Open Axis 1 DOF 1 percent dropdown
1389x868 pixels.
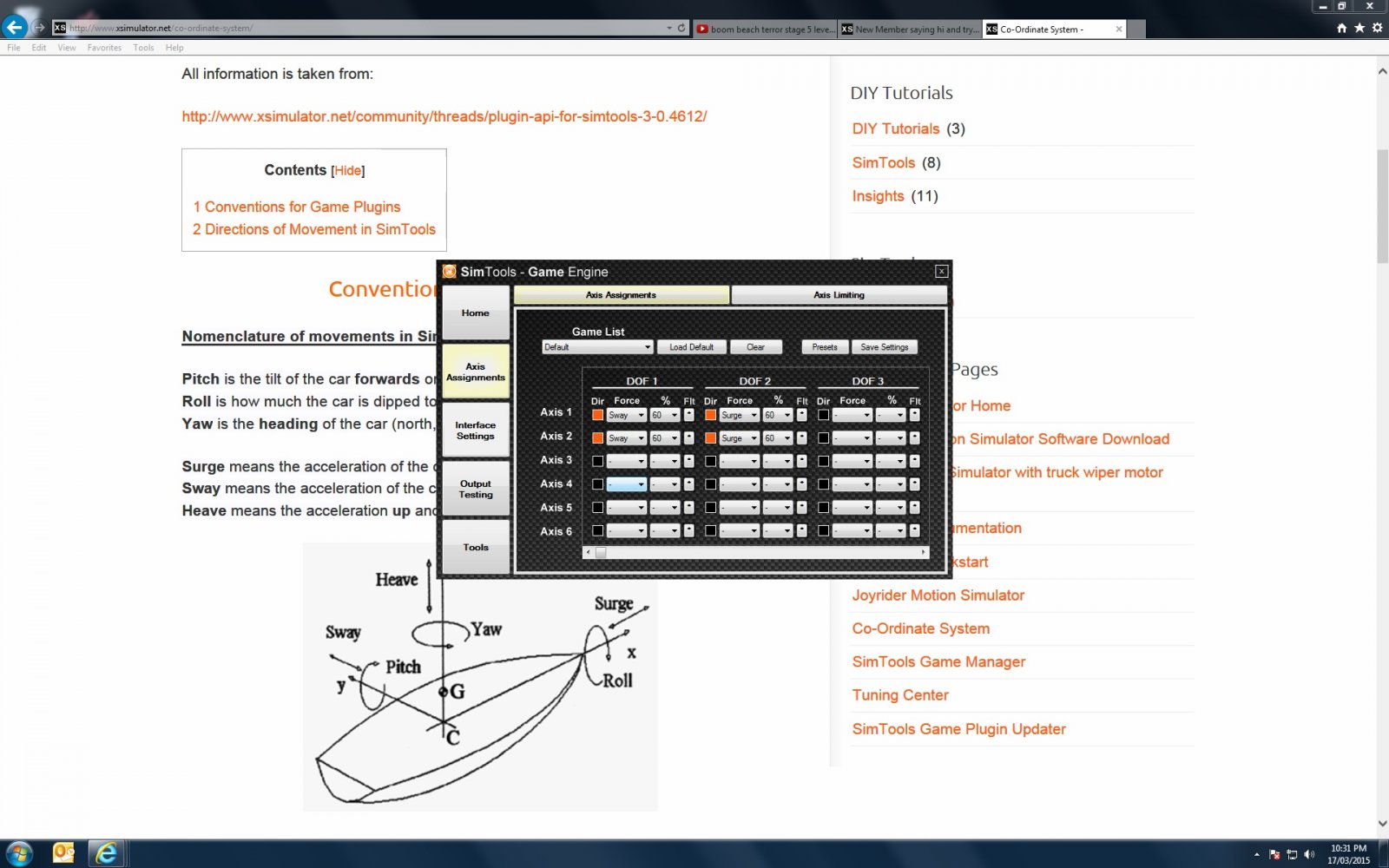pos(665,415)
